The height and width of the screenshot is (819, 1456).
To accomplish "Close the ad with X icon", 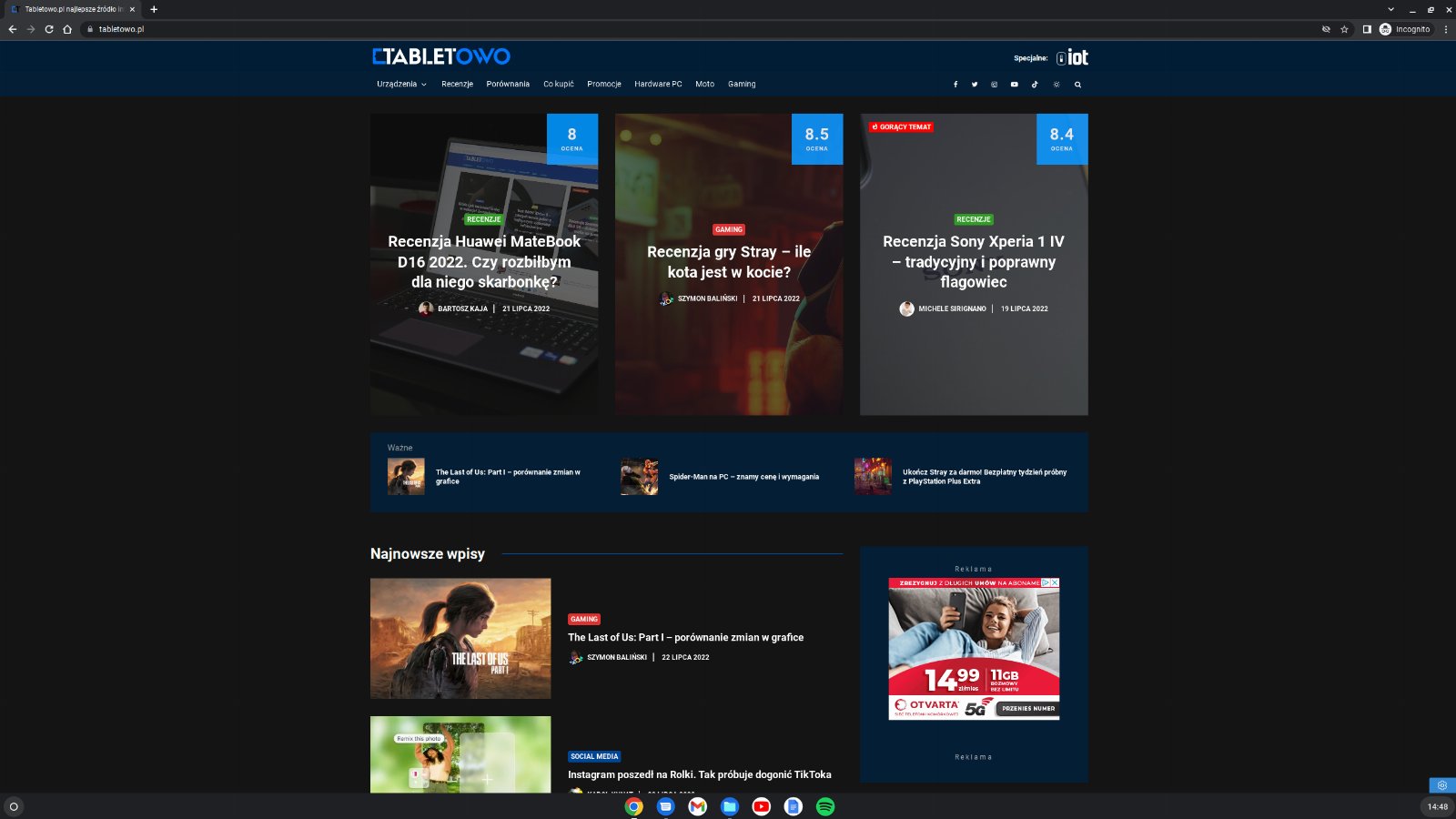I will 1055,582.
